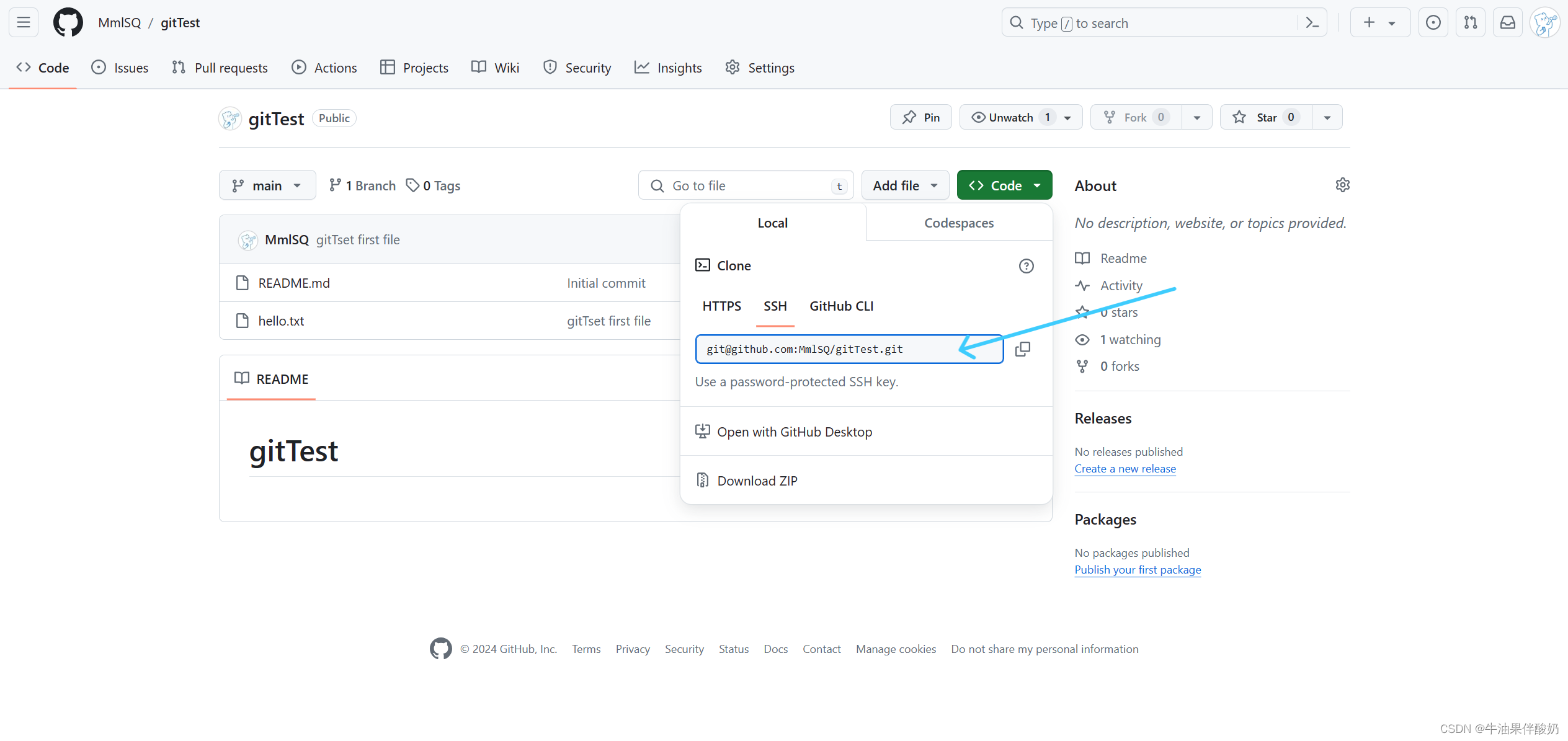1568x741 pixels.
Task: Open the command palette icon
Action: [1312, 23]
